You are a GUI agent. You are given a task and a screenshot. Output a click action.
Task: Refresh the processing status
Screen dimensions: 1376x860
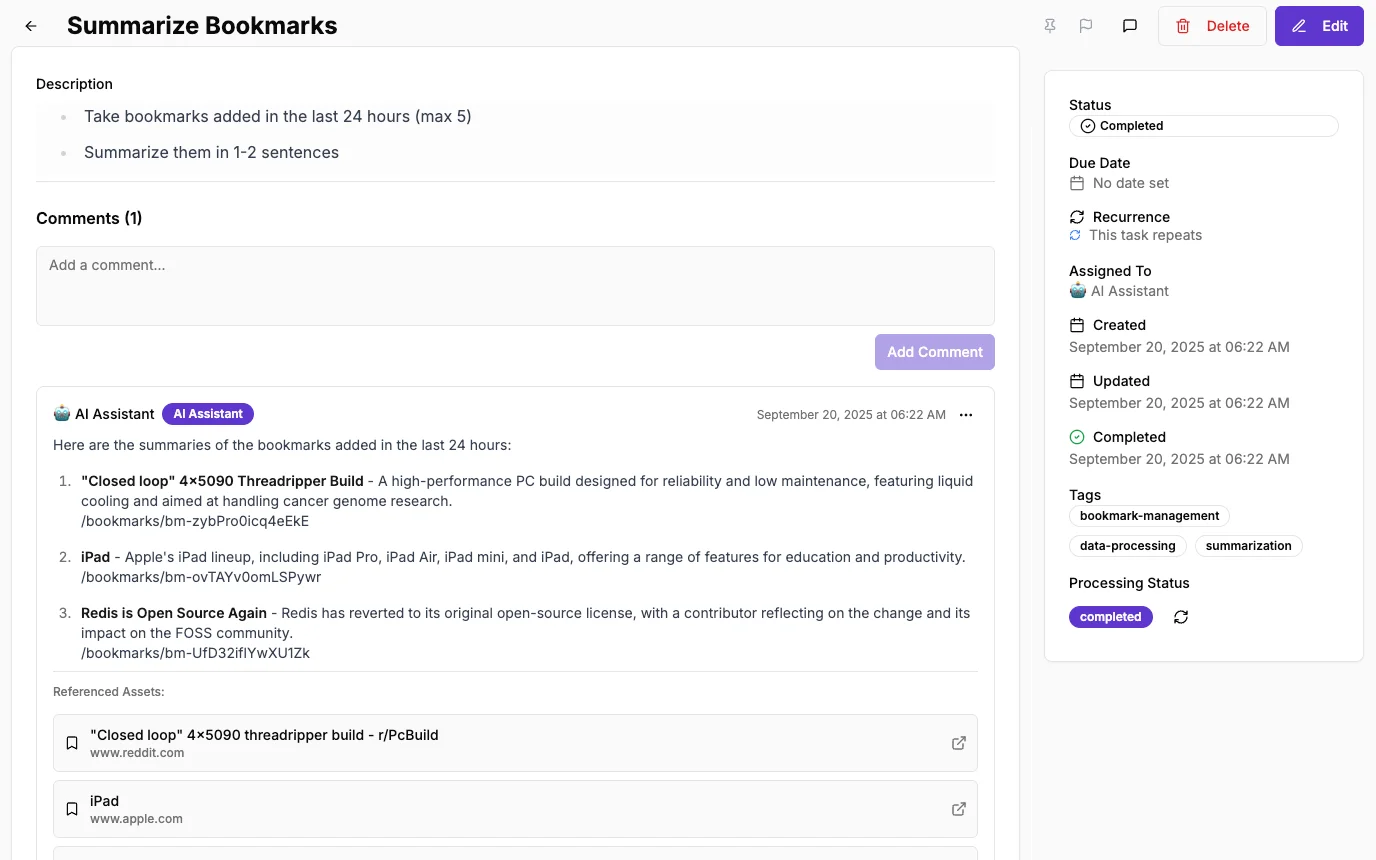pos(1181,617)
